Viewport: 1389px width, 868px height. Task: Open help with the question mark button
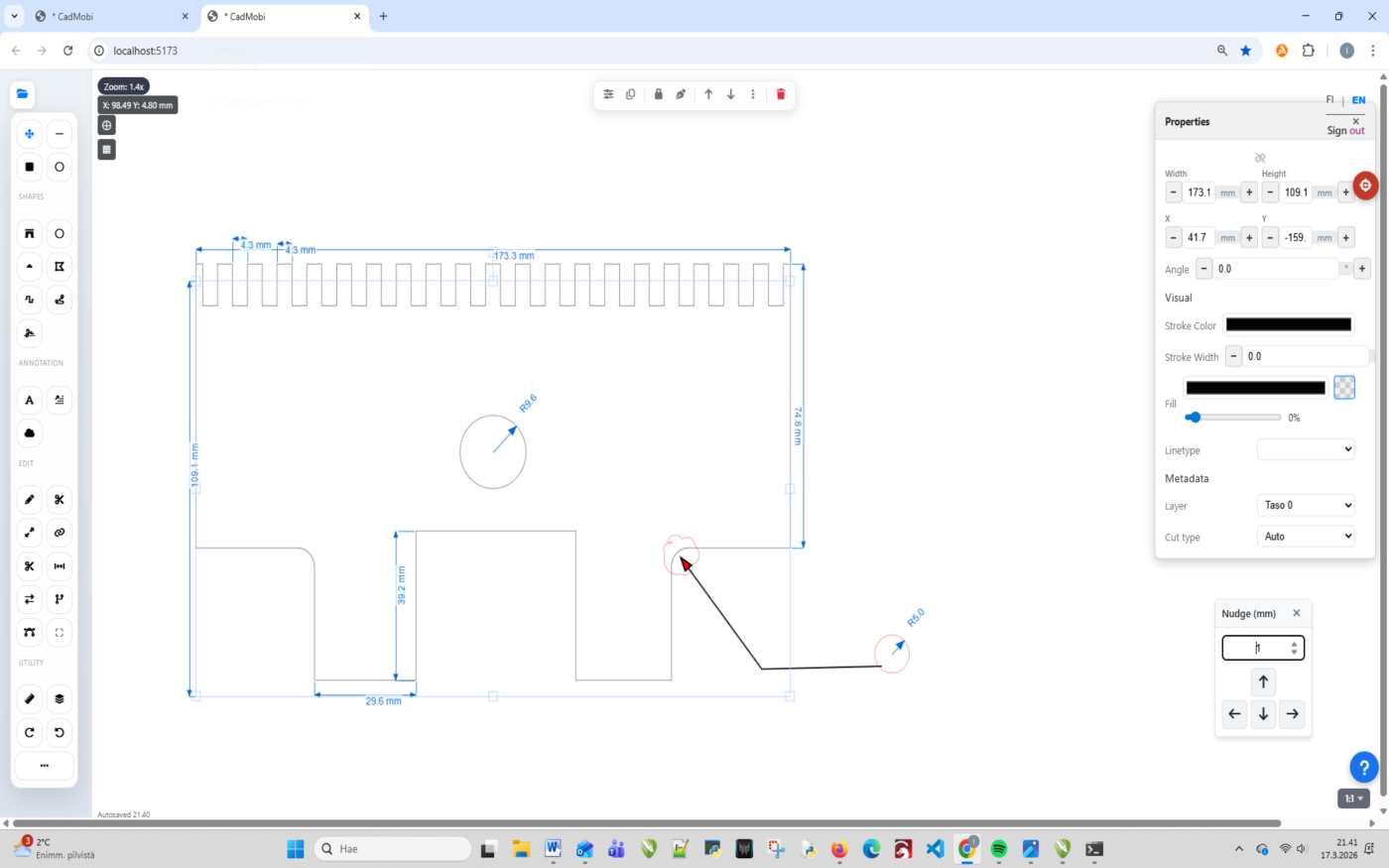pyautogui.click(x=1363, y=767)
